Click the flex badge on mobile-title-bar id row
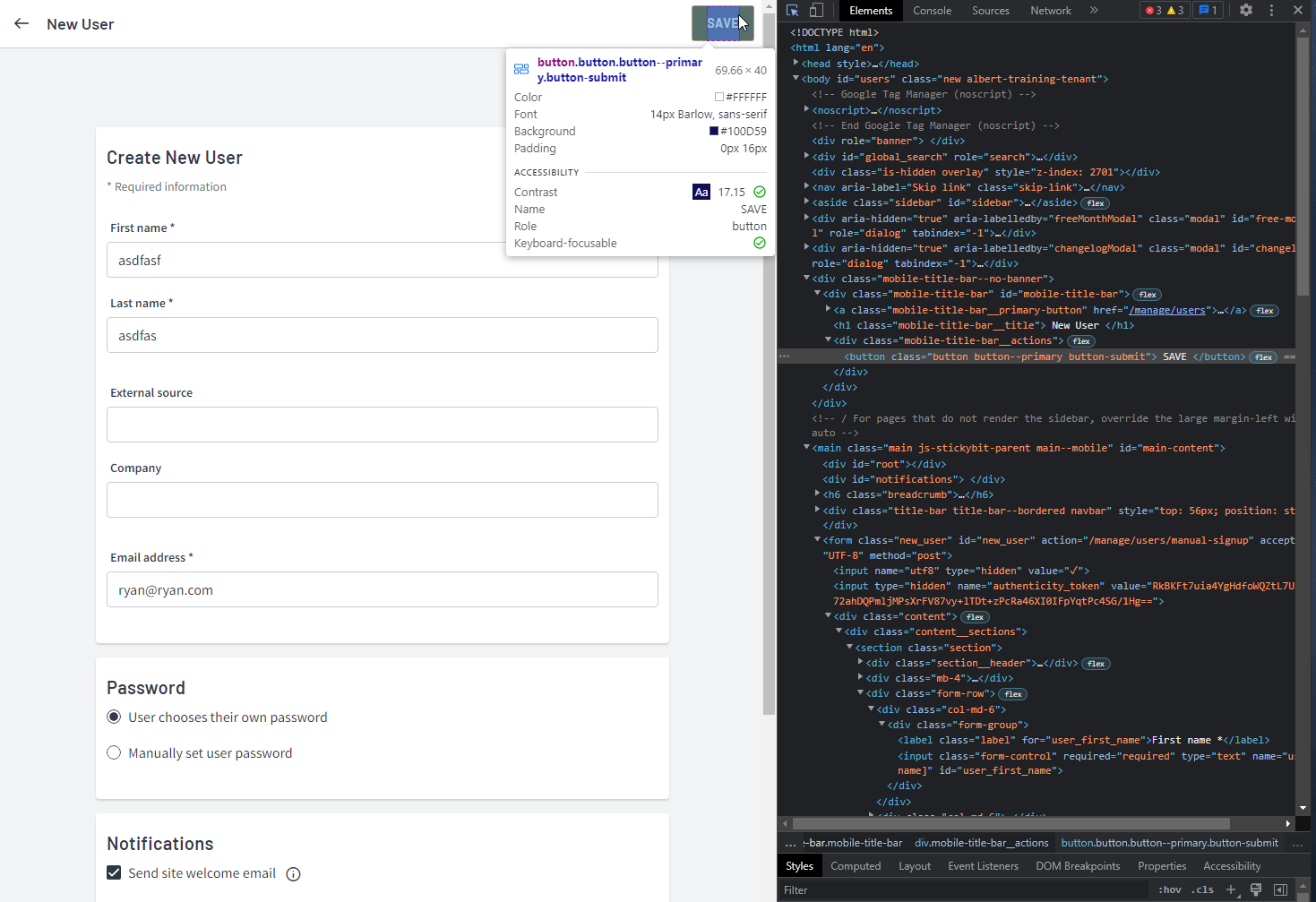 click(x=1148, y=295)
